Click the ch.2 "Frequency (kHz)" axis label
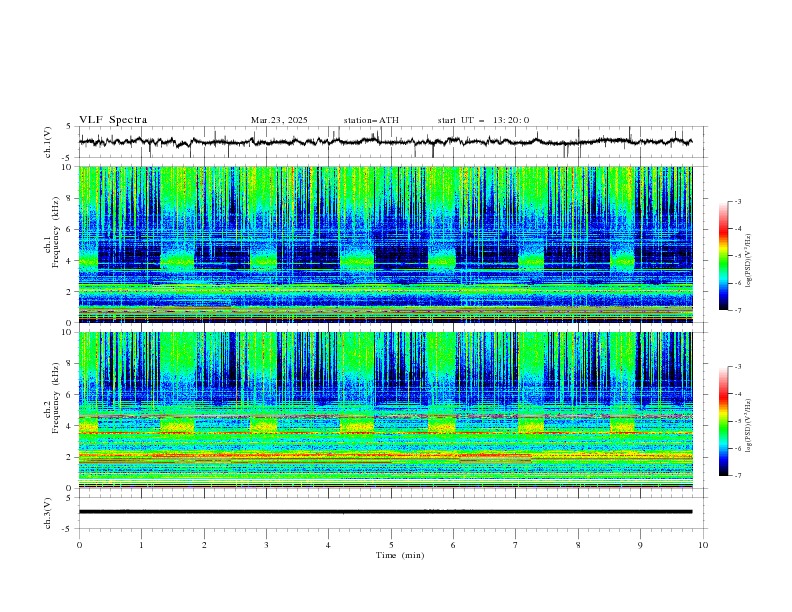 click(56, 397)
